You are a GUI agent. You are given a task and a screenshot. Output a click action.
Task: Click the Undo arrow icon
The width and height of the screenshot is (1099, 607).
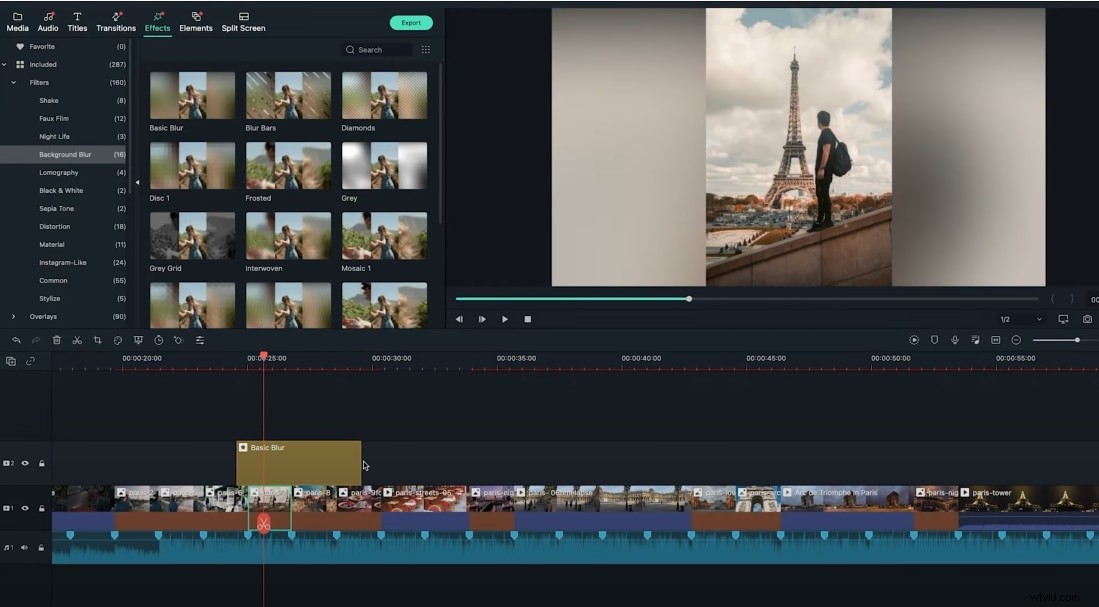point(16,340)
